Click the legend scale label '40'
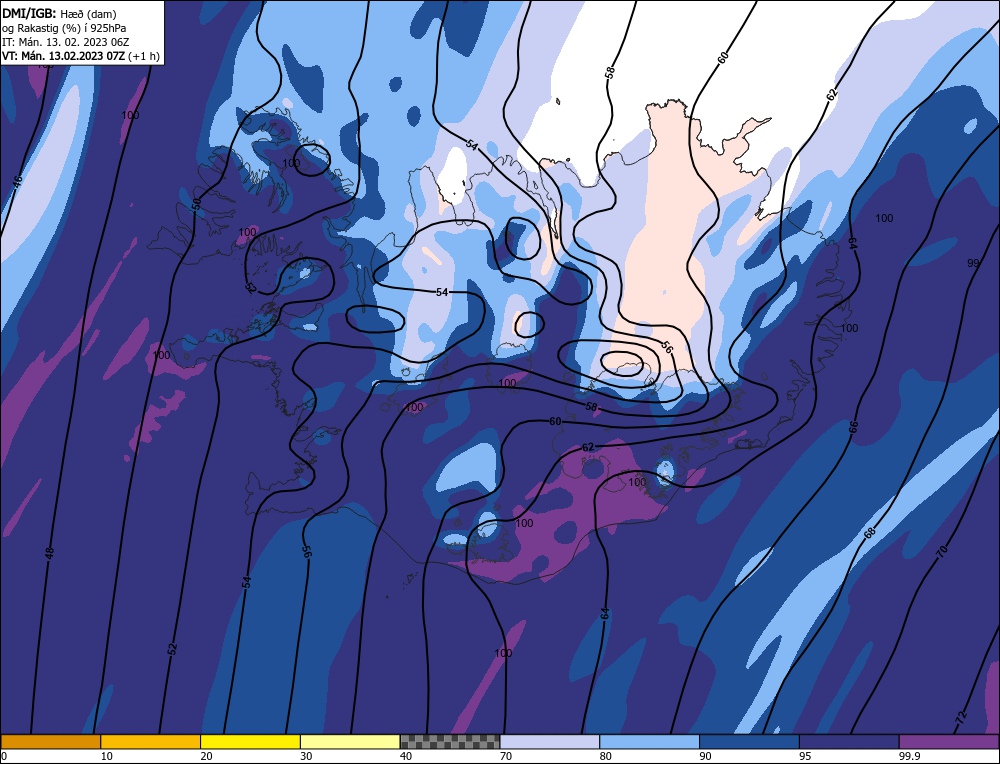The image size is (1000, 764). tap(406, 756)
